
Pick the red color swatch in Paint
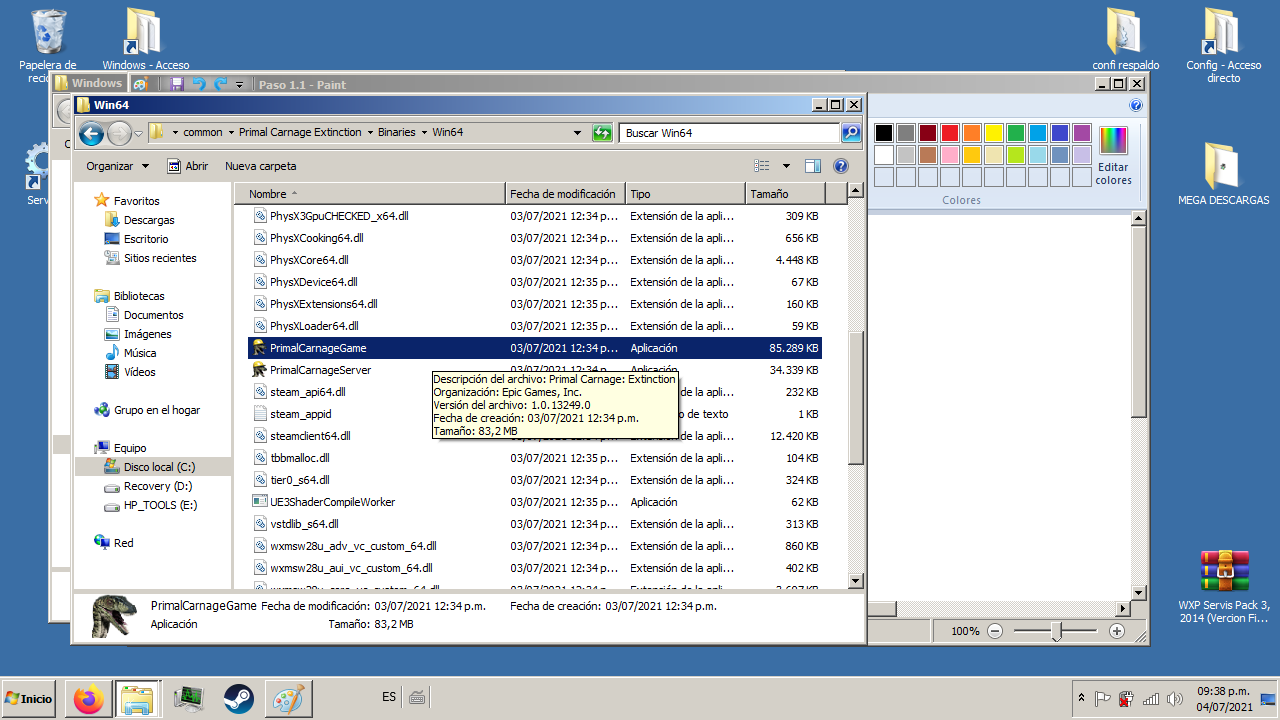[x=950, y=133]
